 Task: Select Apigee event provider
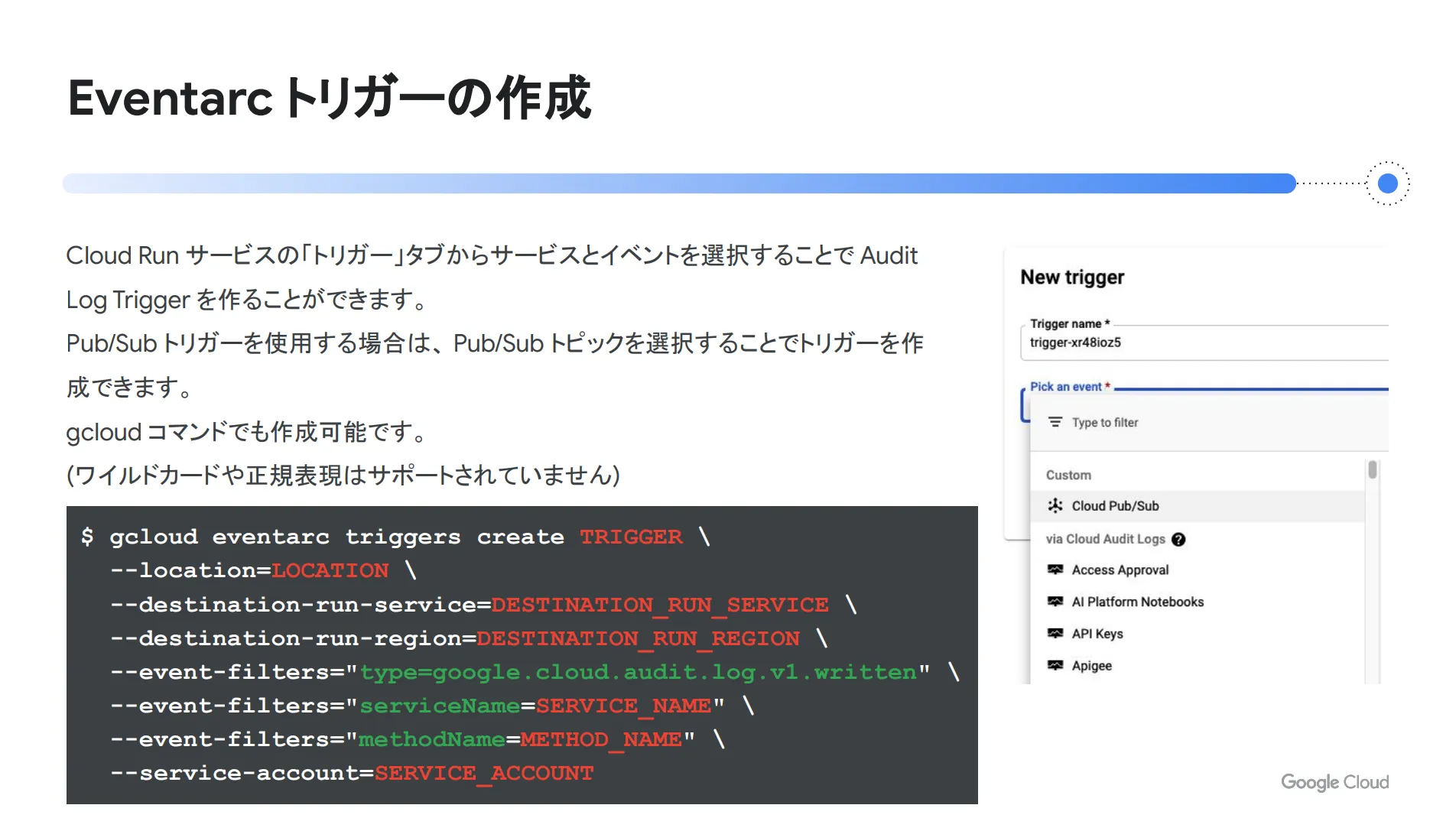(1198, 666)
